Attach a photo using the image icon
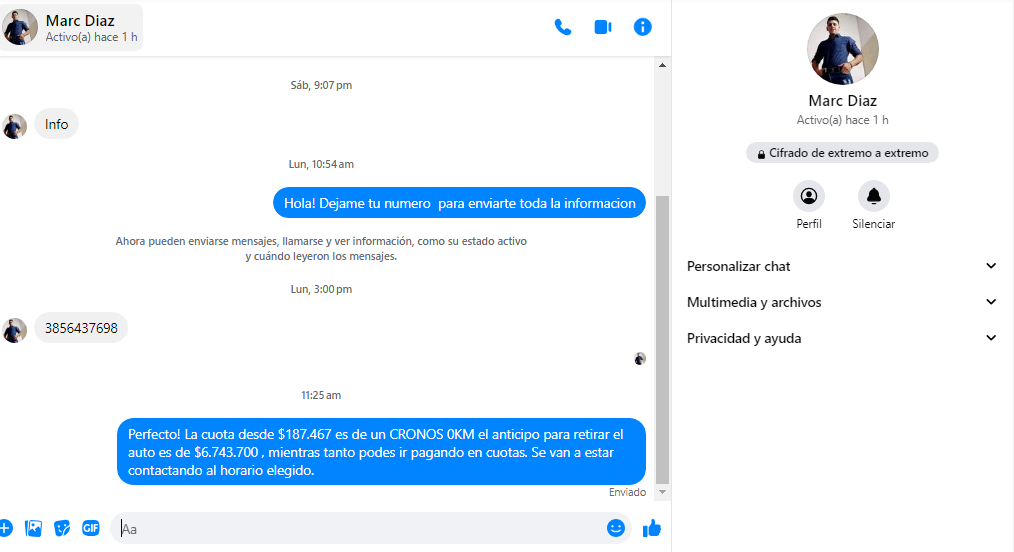This screenshot has width=1014, height=552. (x=33, y=528)
